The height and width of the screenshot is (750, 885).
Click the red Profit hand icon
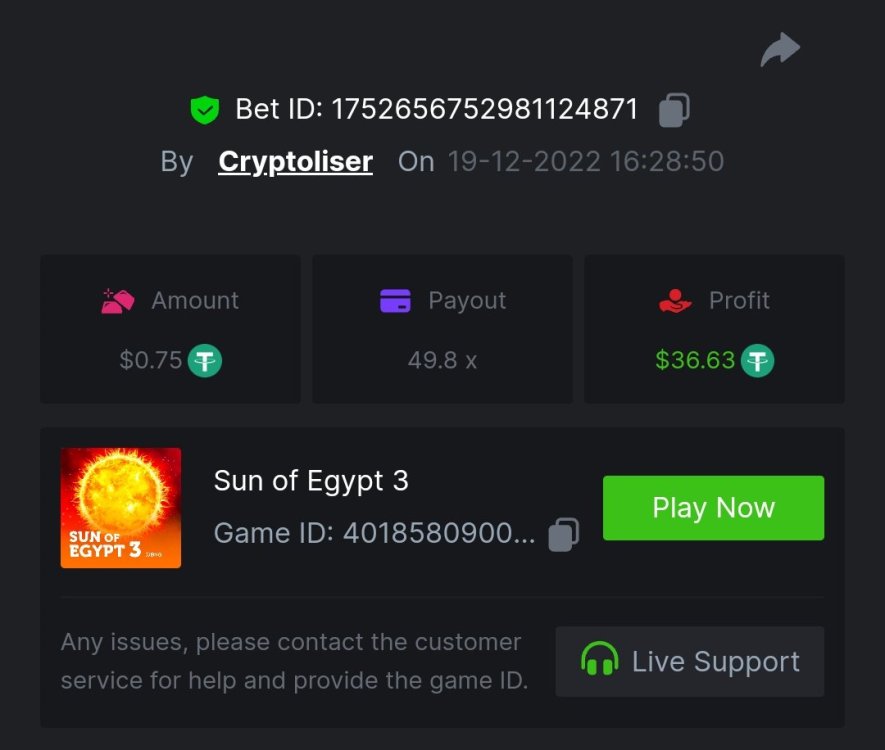coord(674,299)
